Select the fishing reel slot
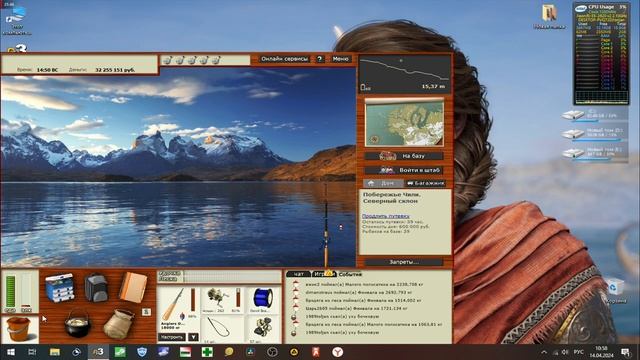 click(x=222, y=300)
